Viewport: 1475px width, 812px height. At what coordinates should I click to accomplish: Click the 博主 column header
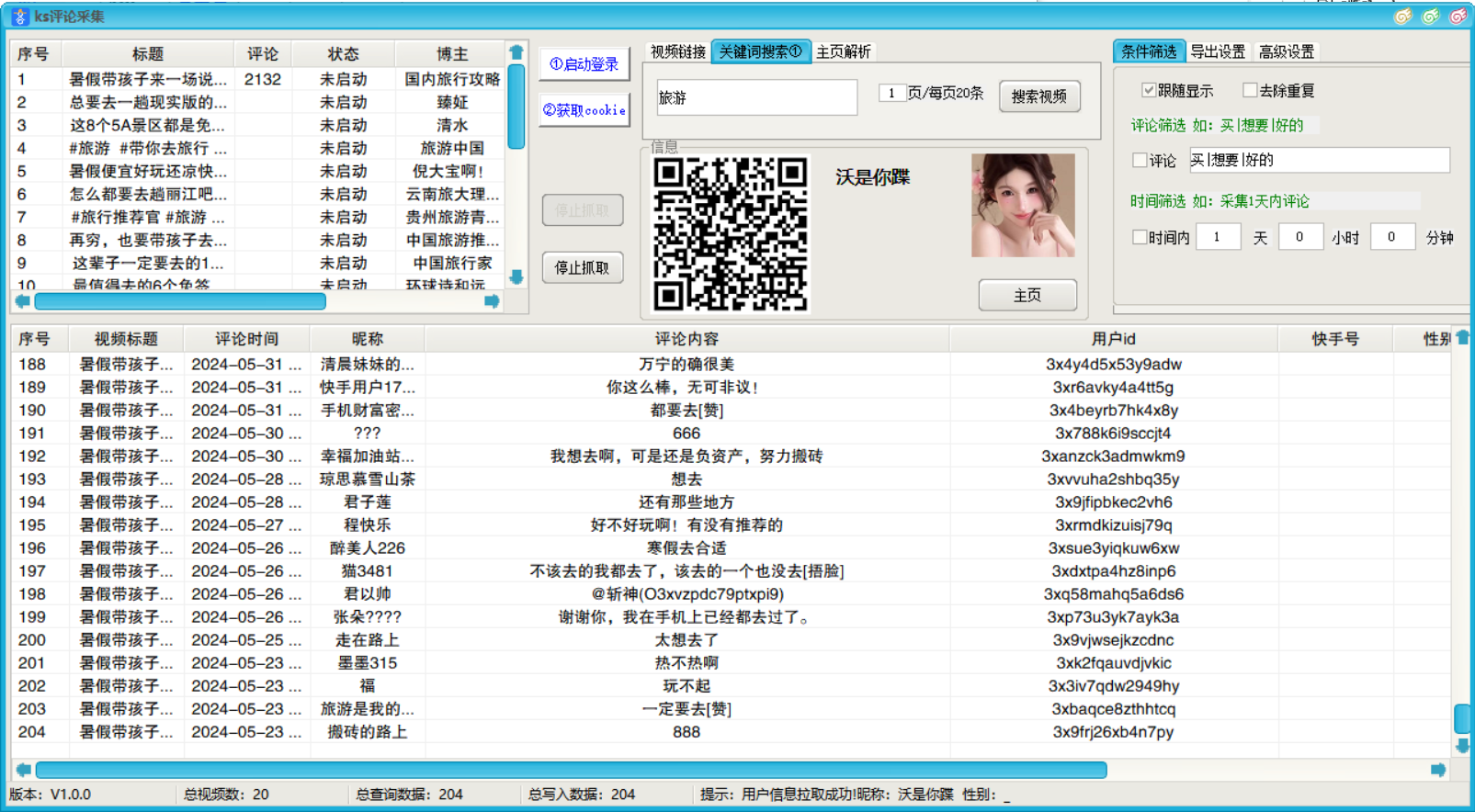451,54
